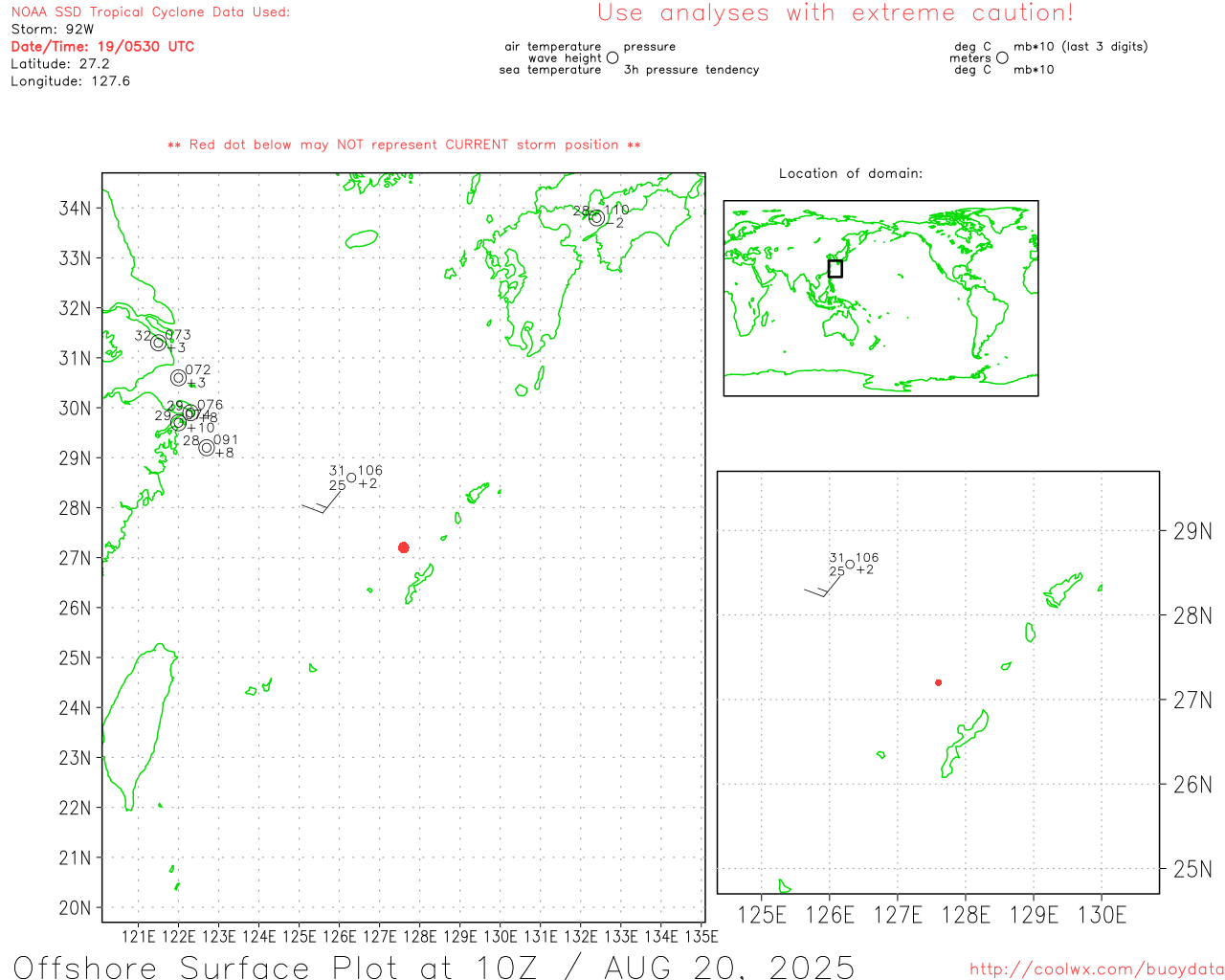Click the red storm dot on zoomed map

pos(938,682)
